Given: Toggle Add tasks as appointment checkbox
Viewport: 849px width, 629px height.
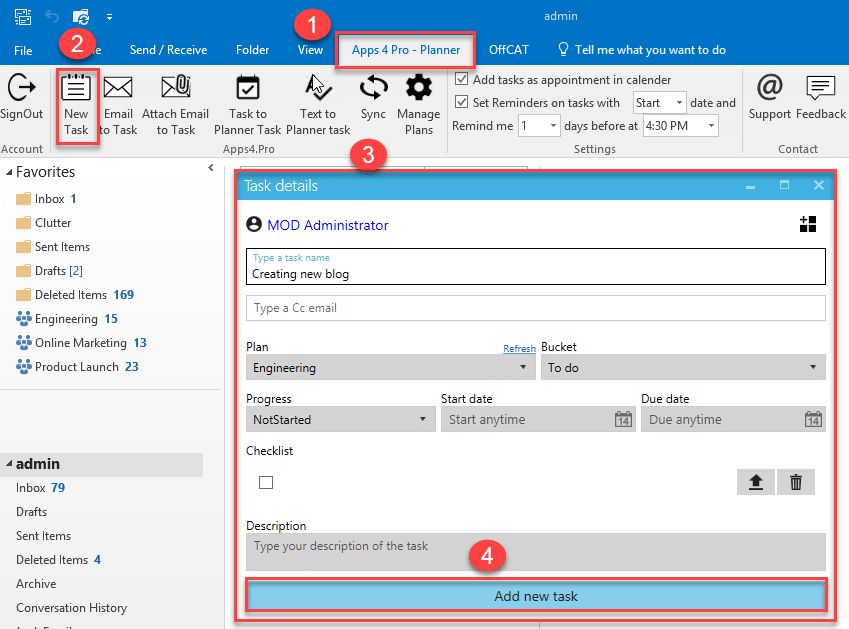Looking at the screenshot, I should (x=461, y=79).
